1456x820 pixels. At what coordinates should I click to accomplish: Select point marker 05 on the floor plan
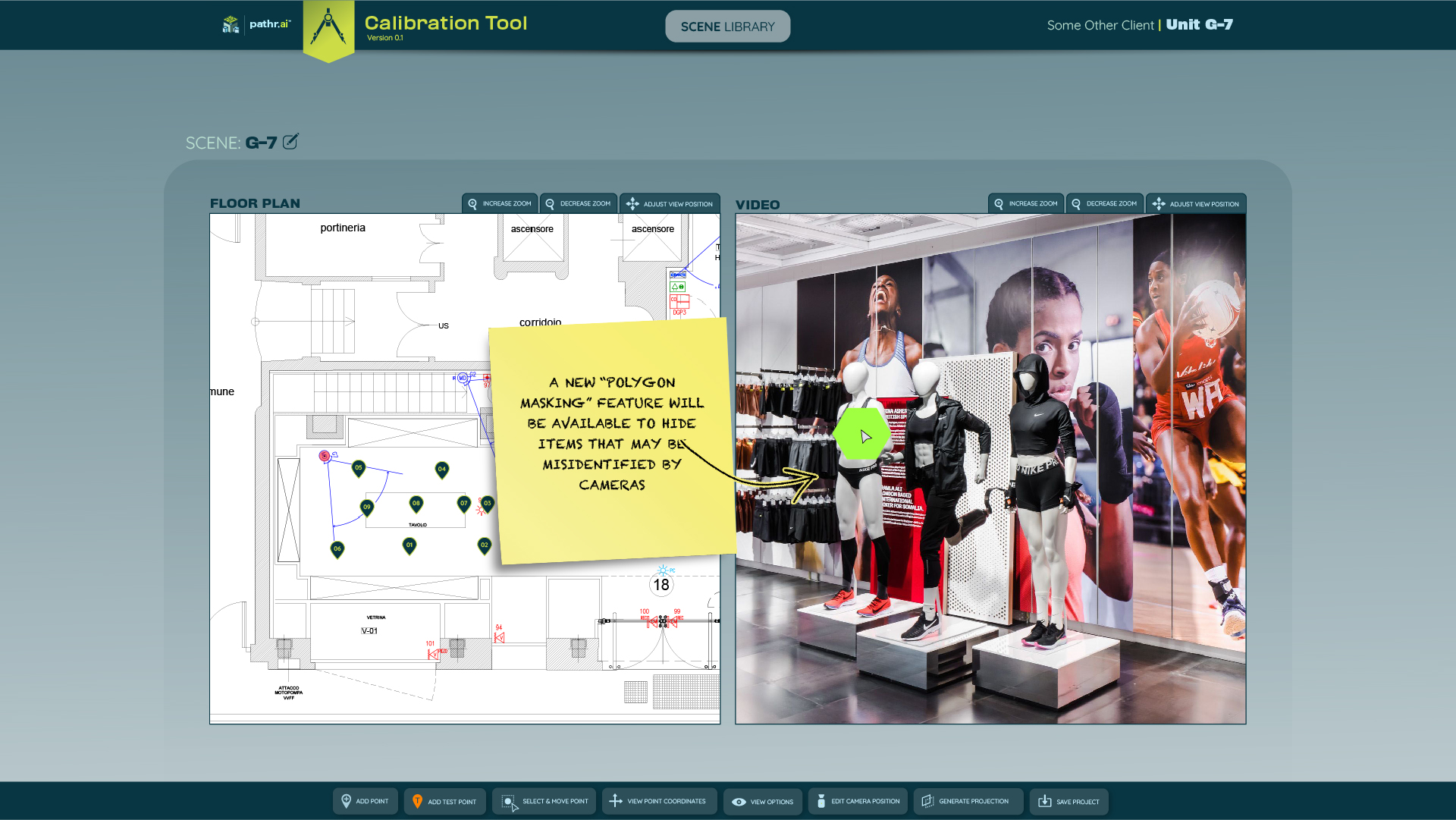coord(359,468)
